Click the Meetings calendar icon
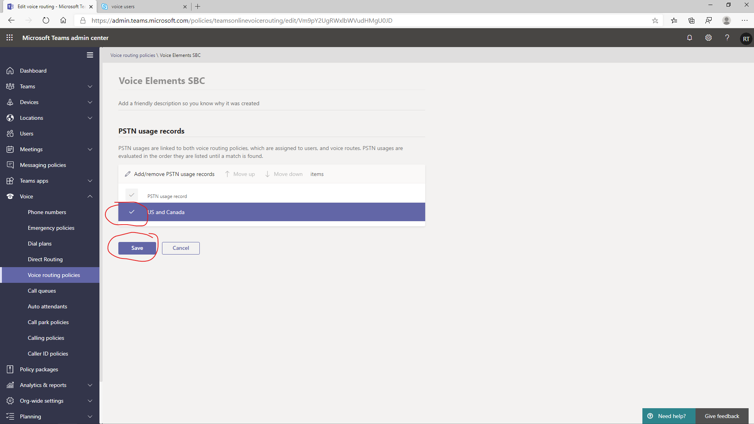 click(x=10, y=149)
